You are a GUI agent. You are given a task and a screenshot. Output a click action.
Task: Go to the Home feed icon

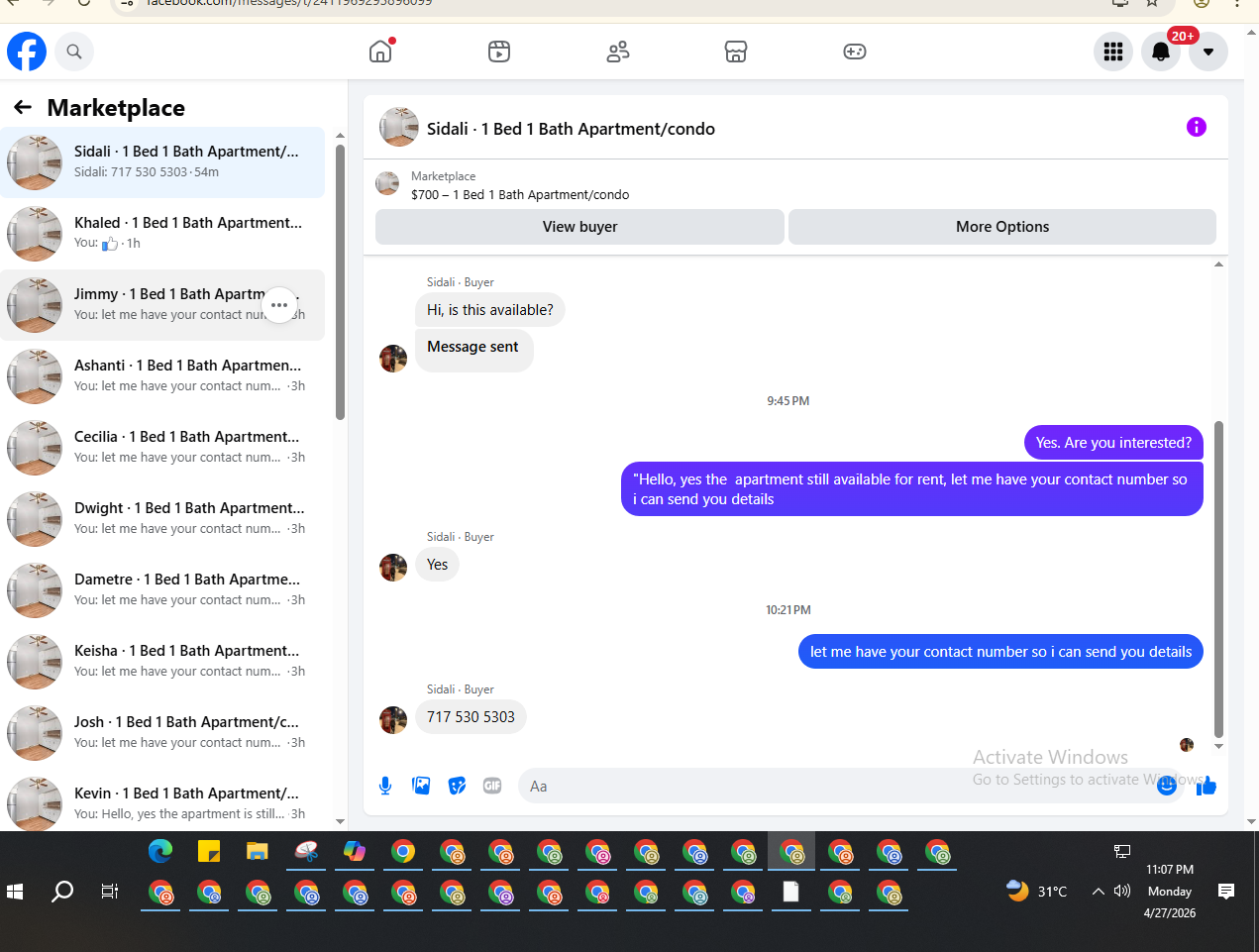point(380,52)
